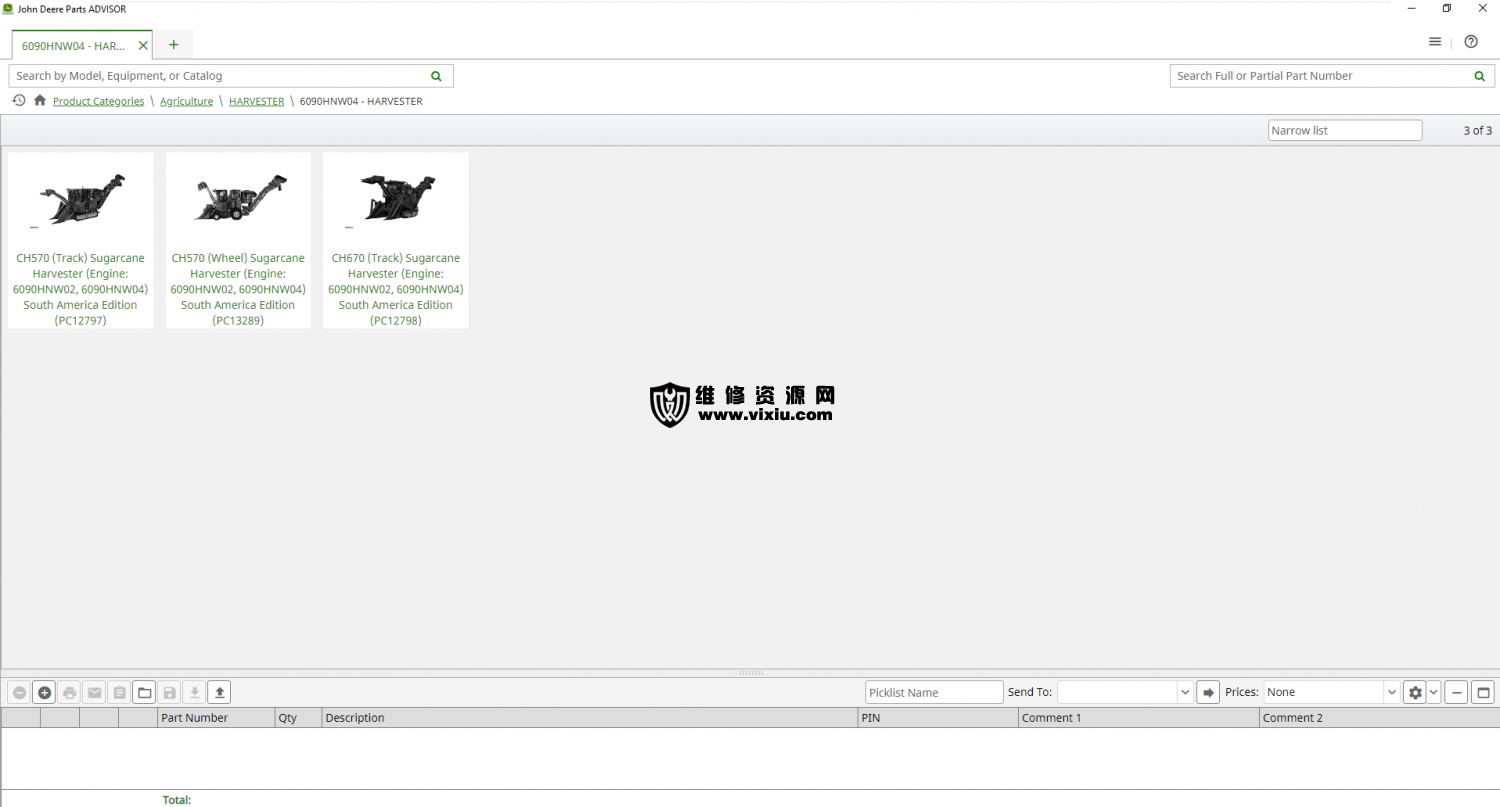Click the upload arrow icon in picklist toolbar
Screen dimensions: 1500x807
(219, 692)
